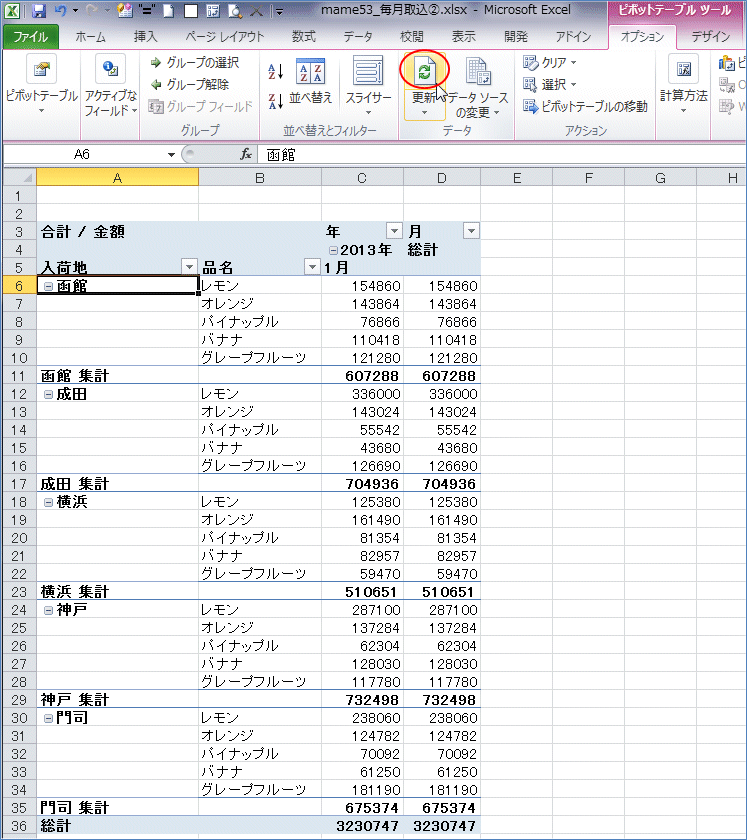Image resolution: width=747 pixels, height=840 pixels.
Task: Collapse the 函館 group in the pivot table
Action: tap(48, 286)
